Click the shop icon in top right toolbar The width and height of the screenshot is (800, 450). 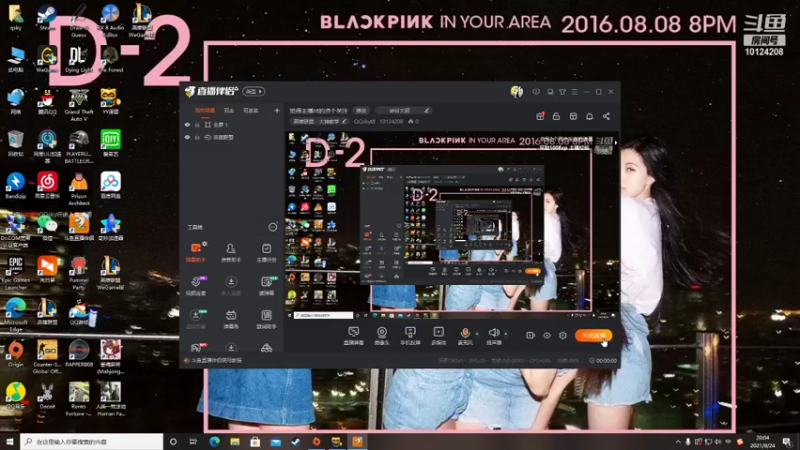point(573,116)
